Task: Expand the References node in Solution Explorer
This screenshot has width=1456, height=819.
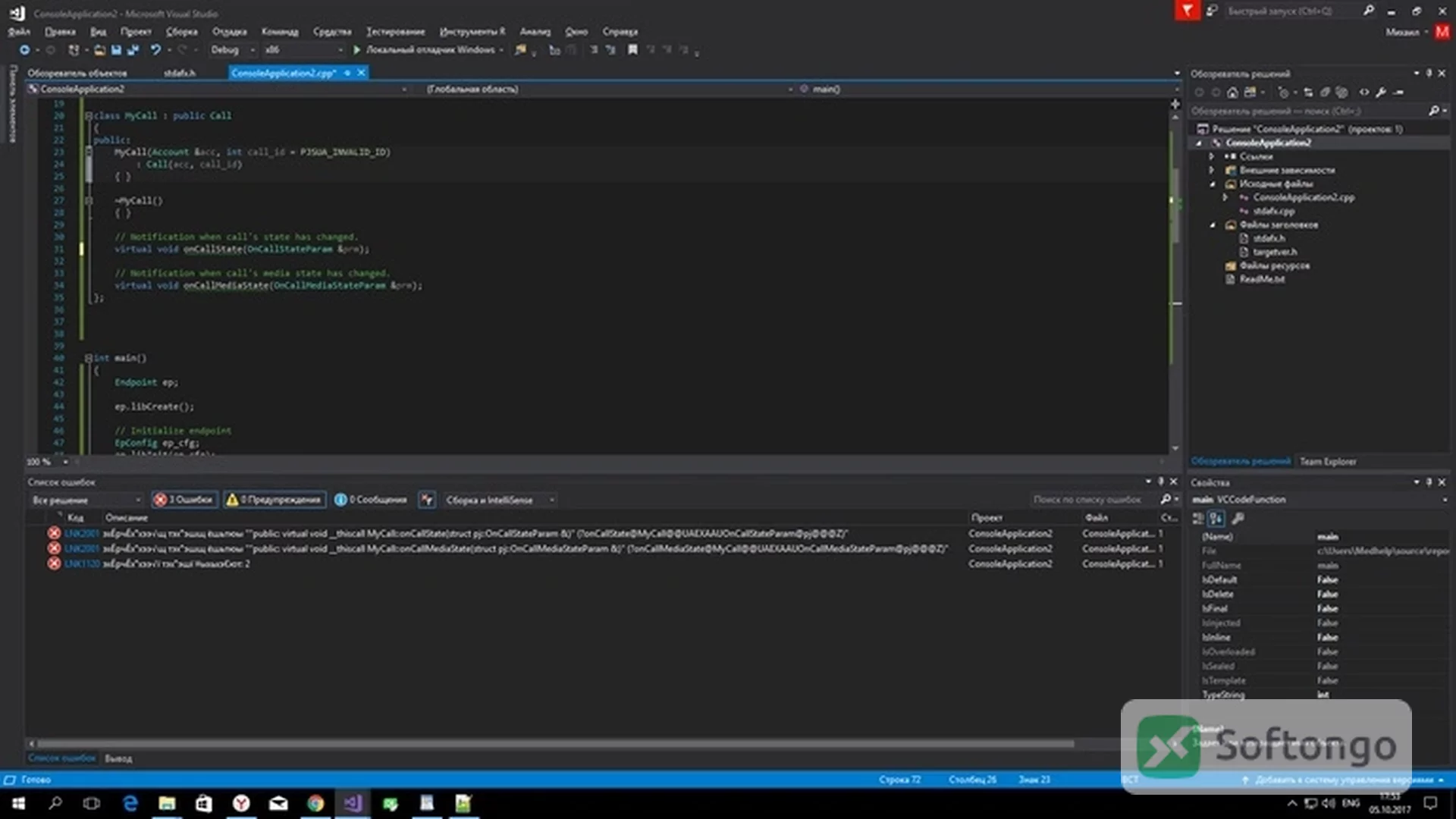Action: tap(1211, 156)
